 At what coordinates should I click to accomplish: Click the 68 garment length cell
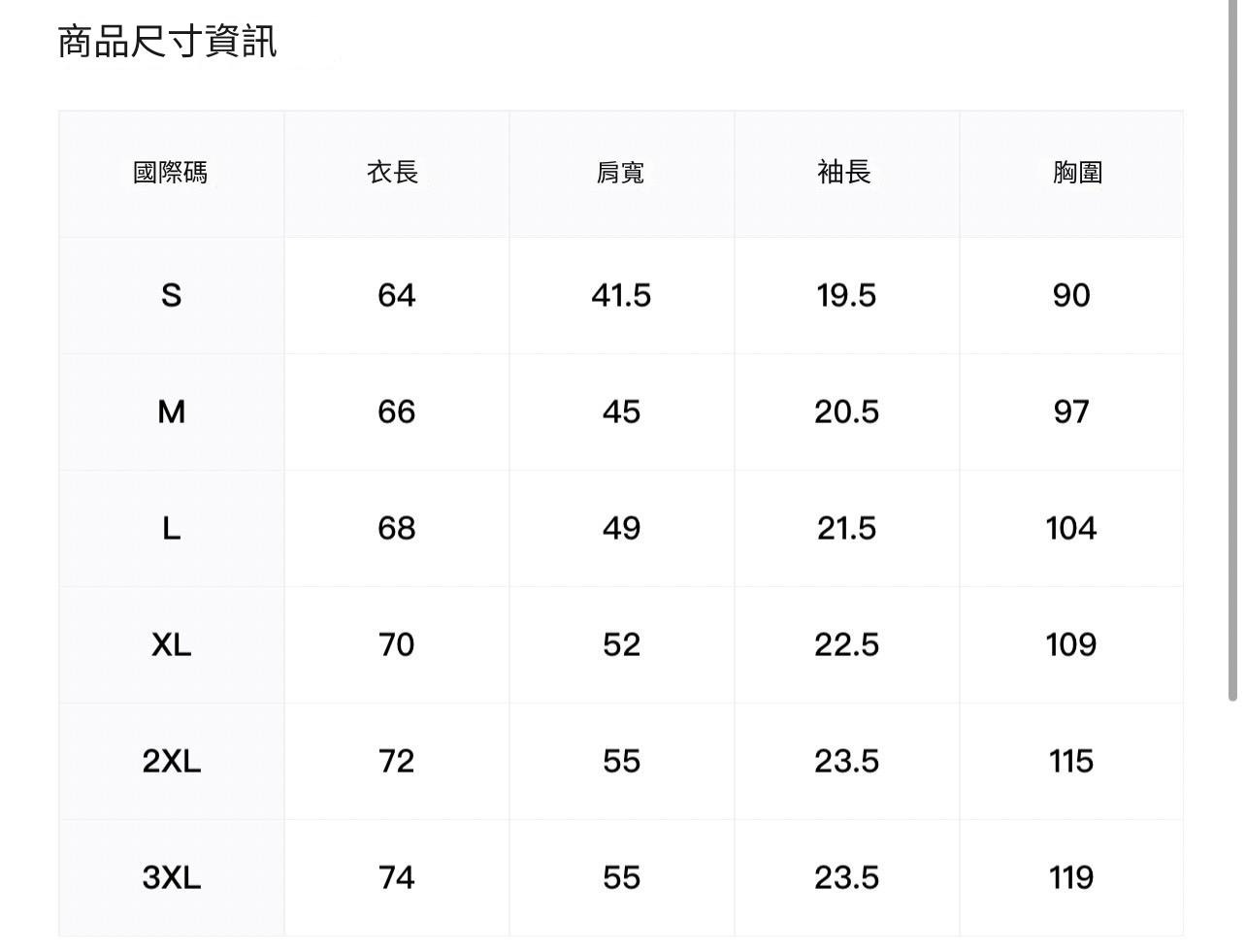[396, 528]
